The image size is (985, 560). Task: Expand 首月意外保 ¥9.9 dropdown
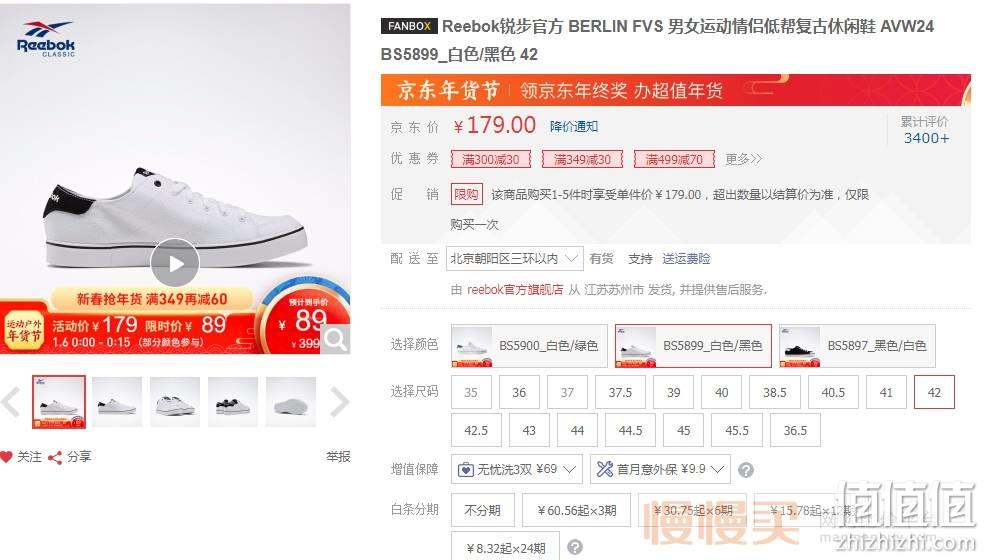pyautogui.click(x=660, y=469)
